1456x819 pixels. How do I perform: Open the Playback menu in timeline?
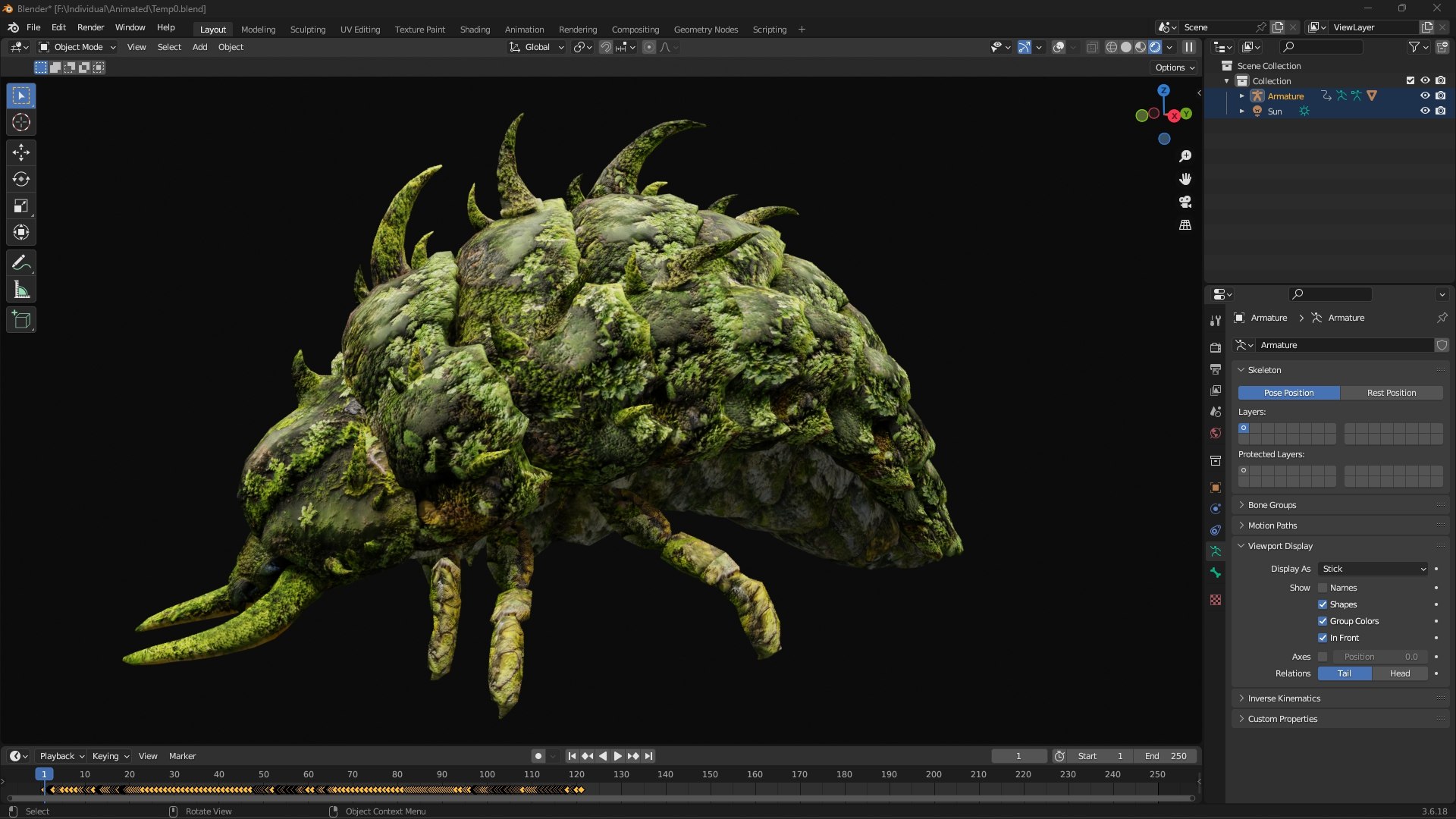click(61, 756)
